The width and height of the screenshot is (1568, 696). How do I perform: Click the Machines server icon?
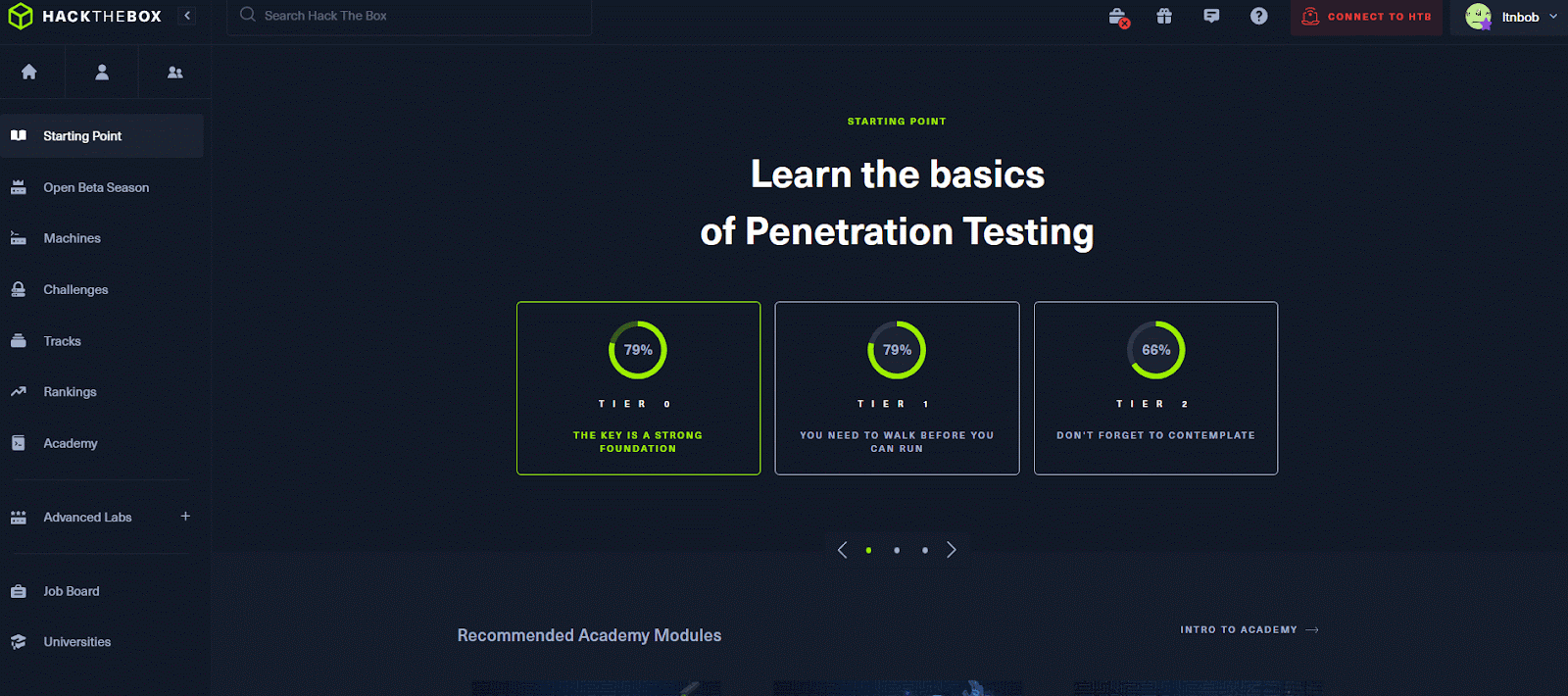coord(19,238)
